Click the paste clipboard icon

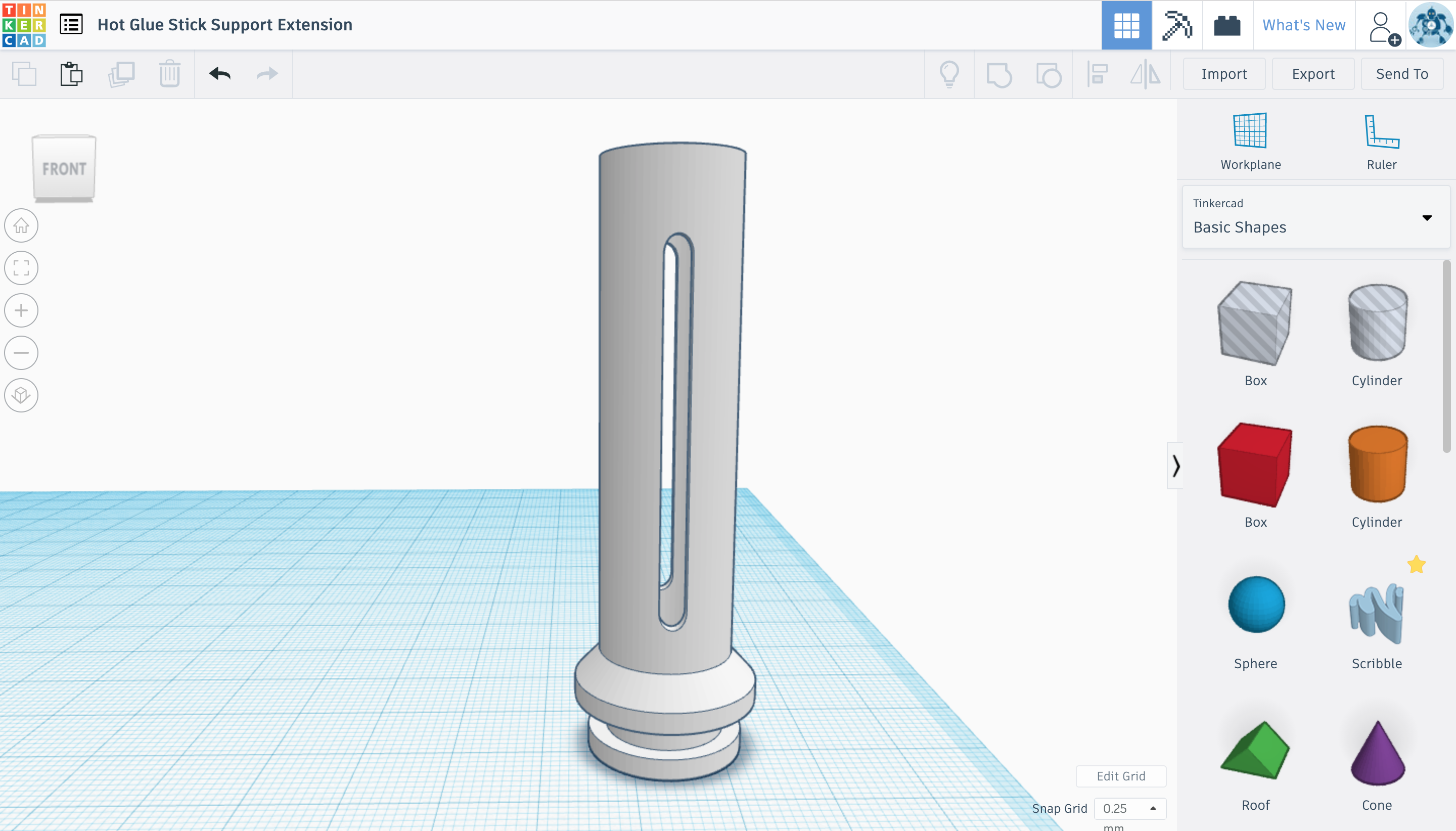(71, 74)
